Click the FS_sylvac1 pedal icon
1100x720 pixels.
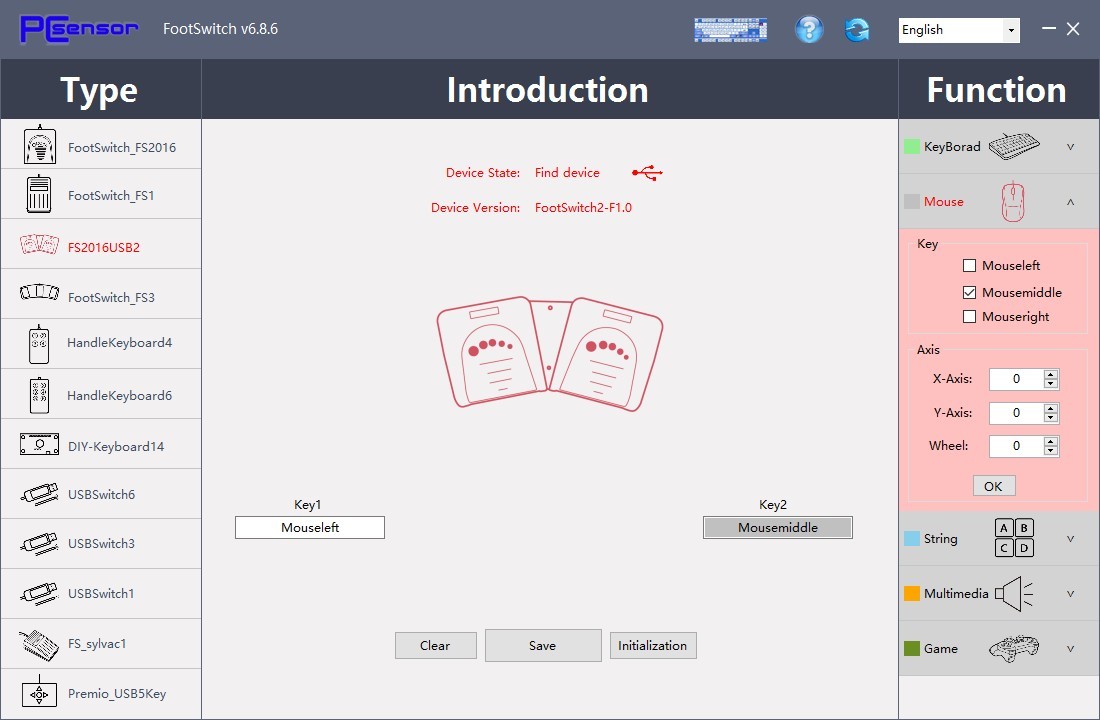coord(39,644)
